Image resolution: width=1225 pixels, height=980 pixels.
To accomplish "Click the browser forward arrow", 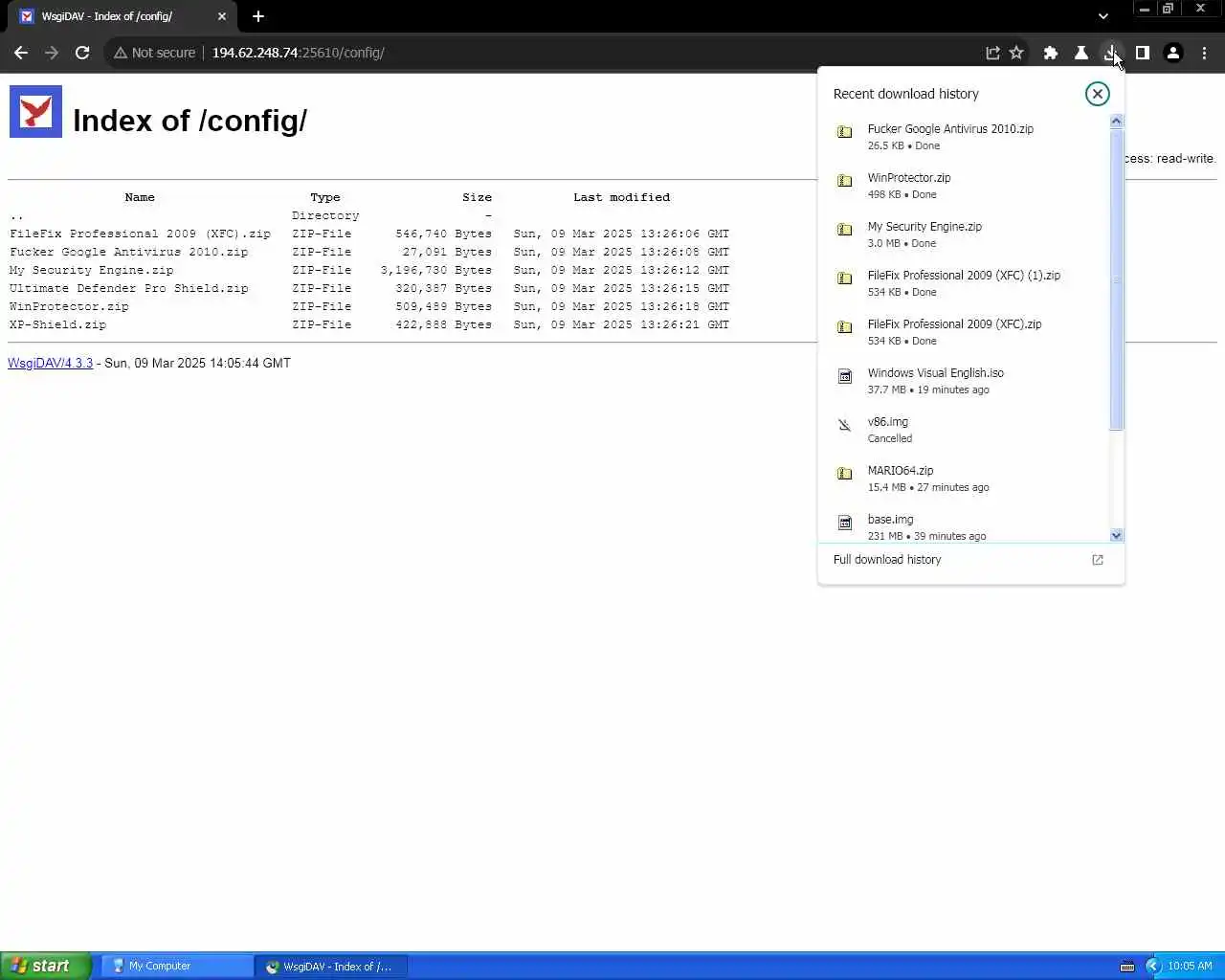I will (x=52, y=53).
